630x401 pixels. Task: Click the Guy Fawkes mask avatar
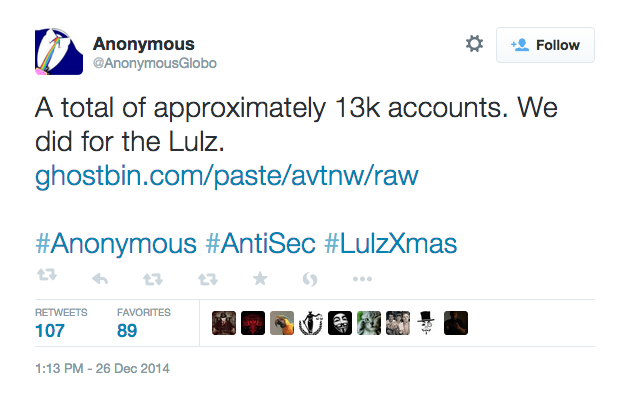[340, 322]
